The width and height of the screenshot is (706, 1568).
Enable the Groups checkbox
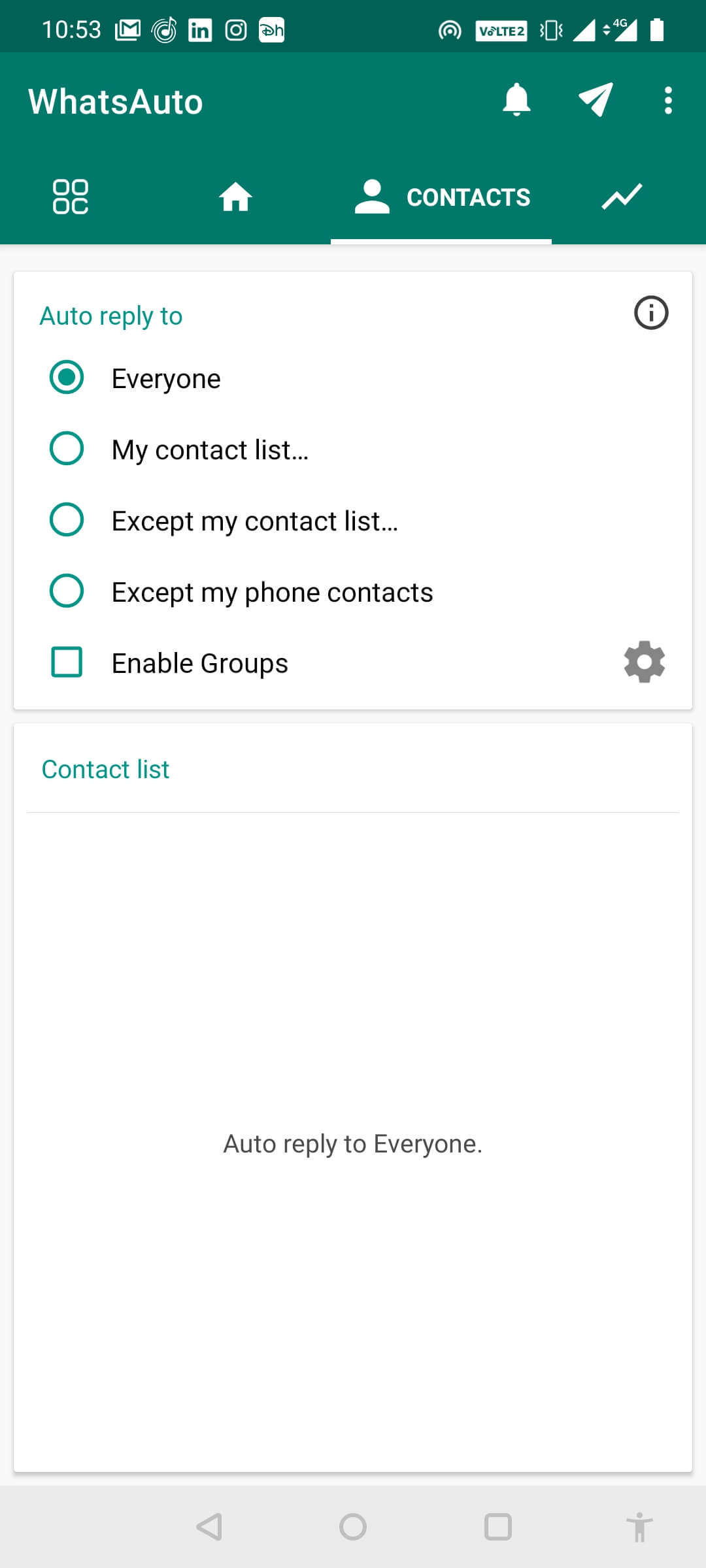click(x=67, y=662)
